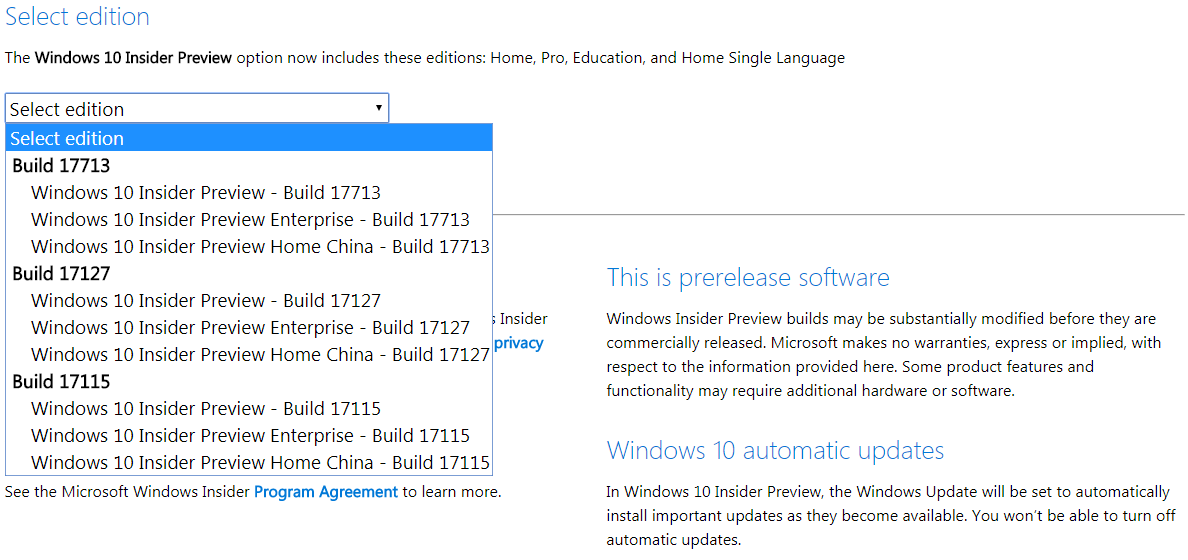This screenshot has width=1188, height=560.
Task: Open the Program Agreement link
Action: click(x=326, y=492)
